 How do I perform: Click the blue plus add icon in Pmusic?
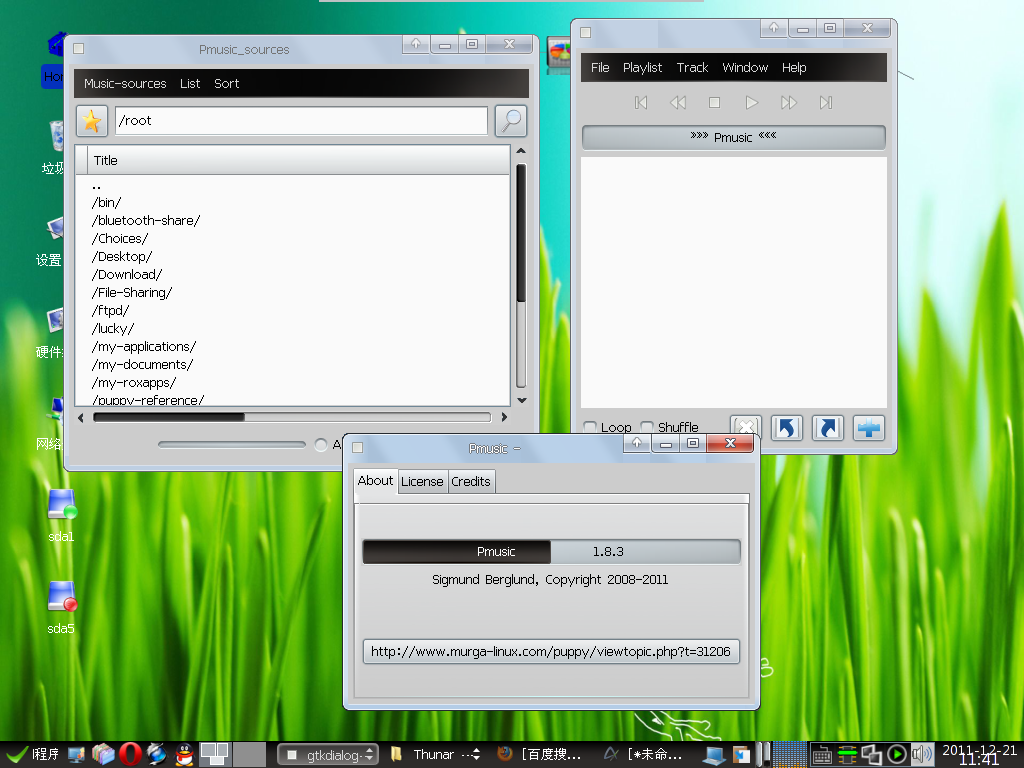[x=869, y=428]
